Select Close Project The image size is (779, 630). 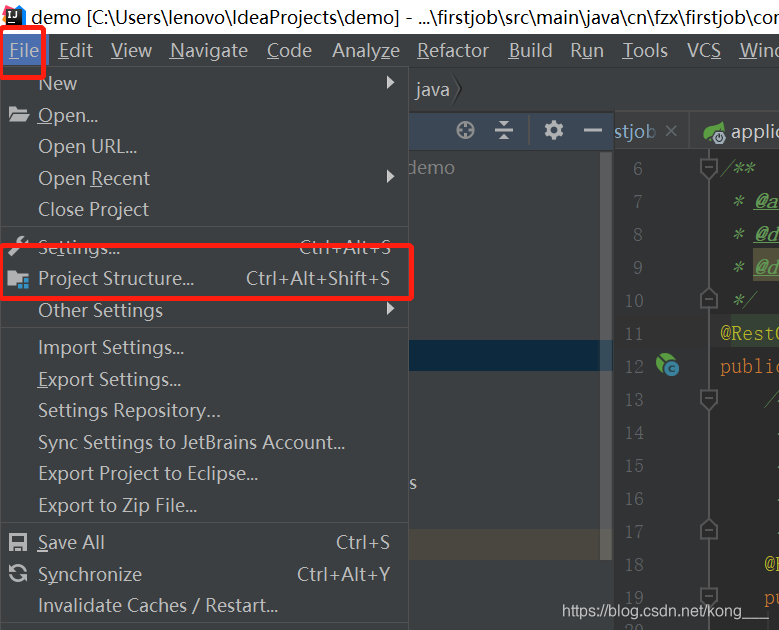tap(204, 209)
